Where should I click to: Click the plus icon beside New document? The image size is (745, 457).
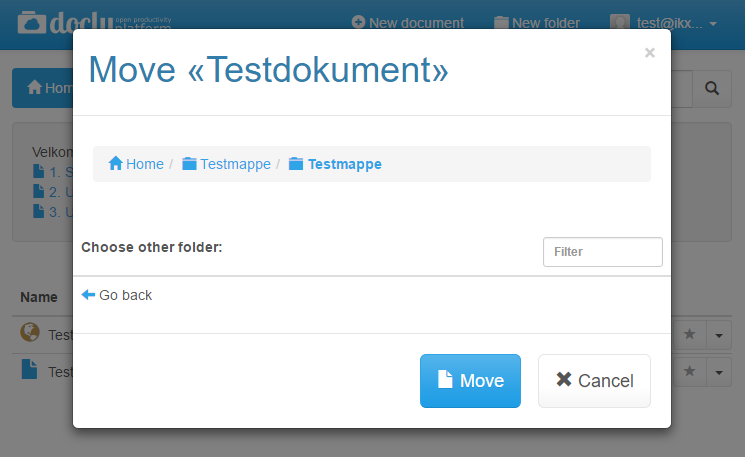coord(358,22)
